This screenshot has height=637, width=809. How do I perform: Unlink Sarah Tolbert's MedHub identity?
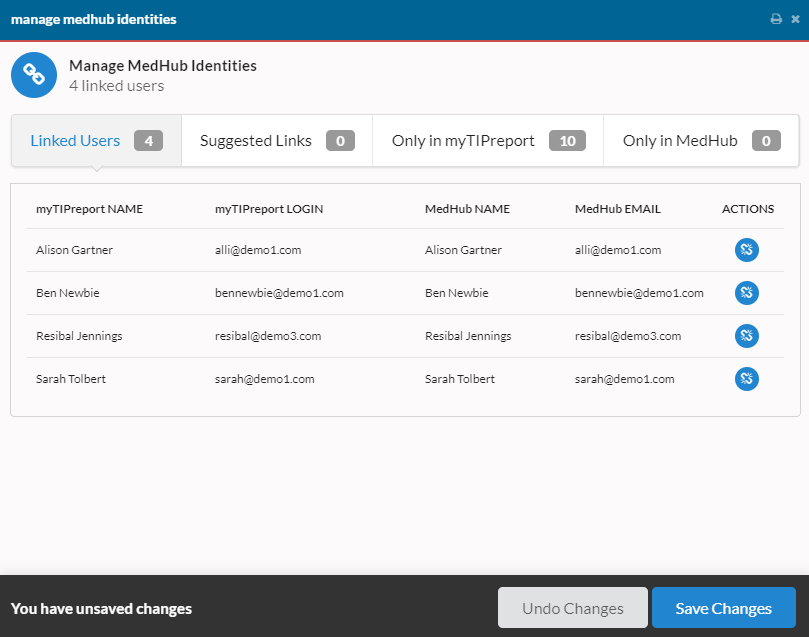point(747,379)
